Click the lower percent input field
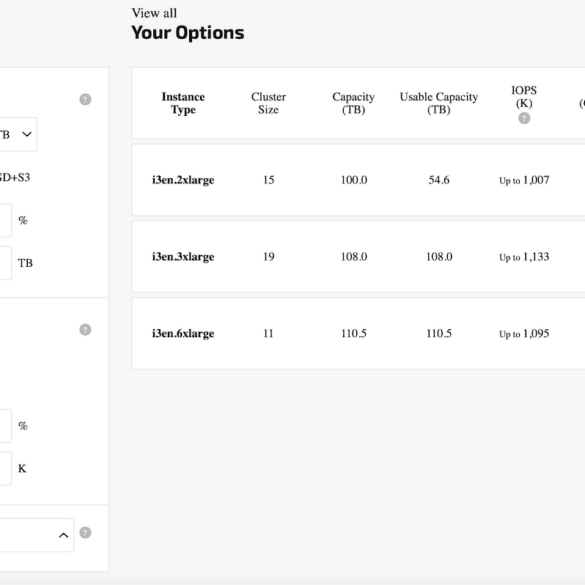This screenshot has width=585, height=585. [5, 426]
